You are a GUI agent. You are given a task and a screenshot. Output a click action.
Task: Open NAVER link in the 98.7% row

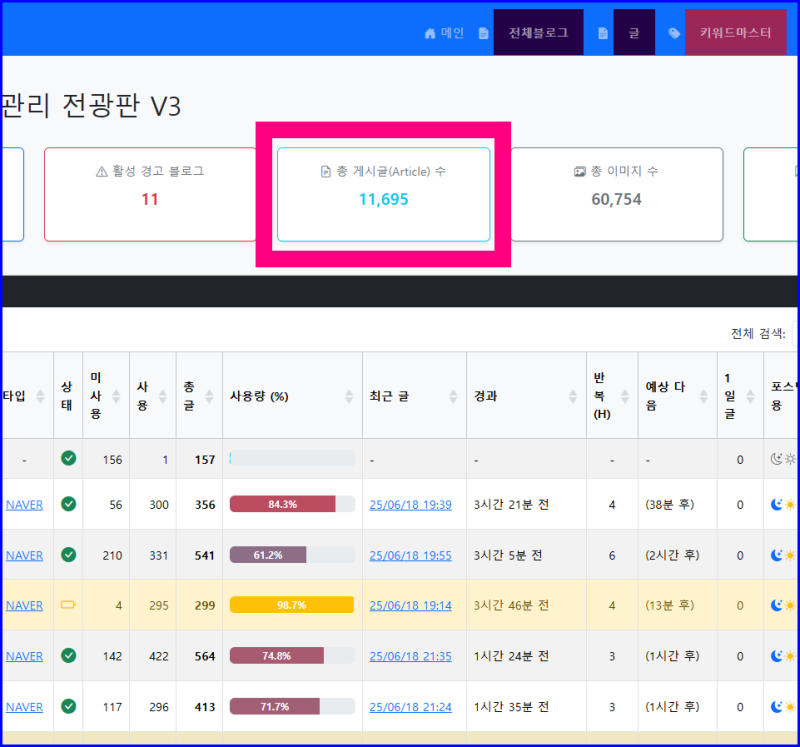tap(24, 606)
